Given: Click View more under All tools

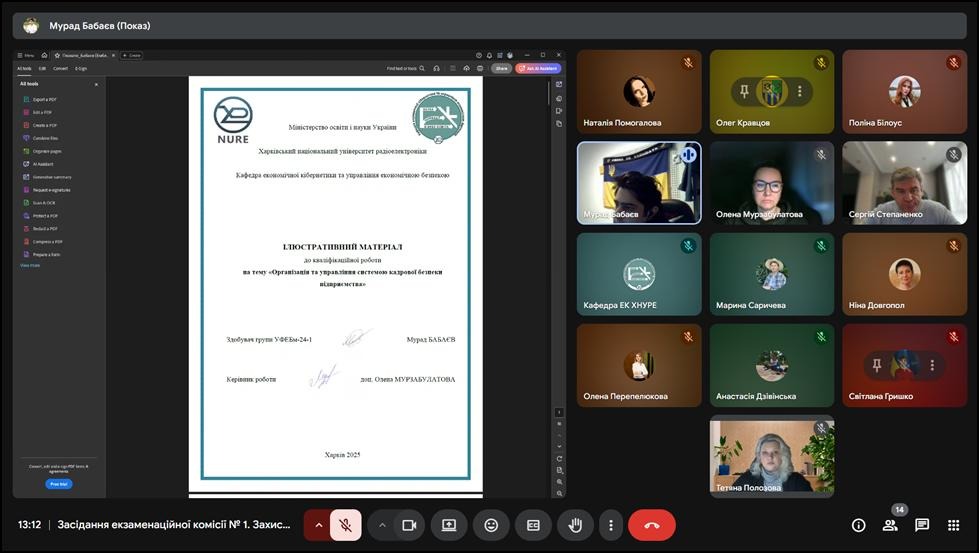Looking at the screenshot, I should (x=30, y=265).
